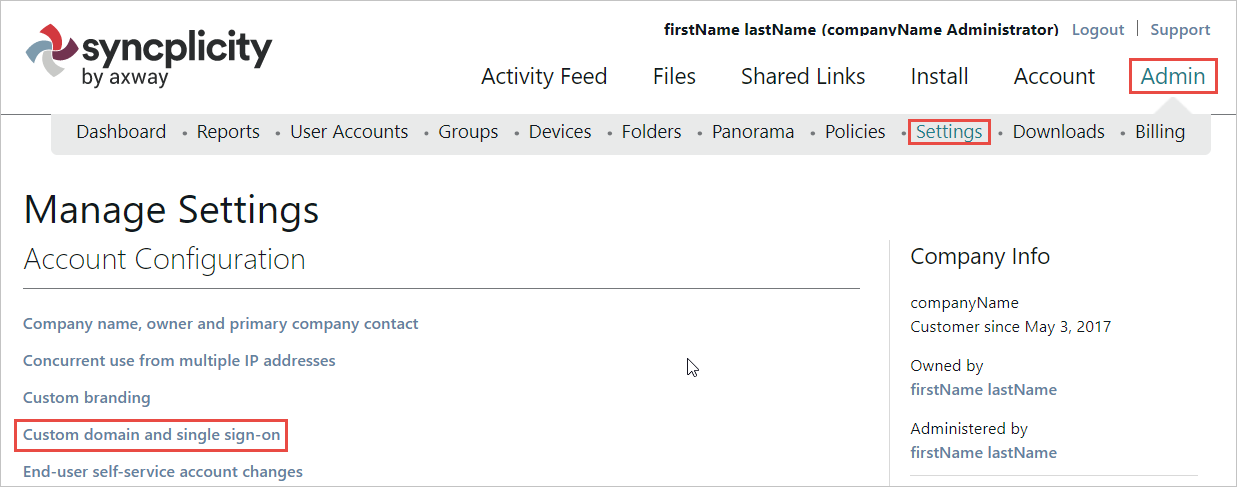This screenshot has height=487, width=1237.
Task: Click the Company Info heading
Action: pos(980,257)
